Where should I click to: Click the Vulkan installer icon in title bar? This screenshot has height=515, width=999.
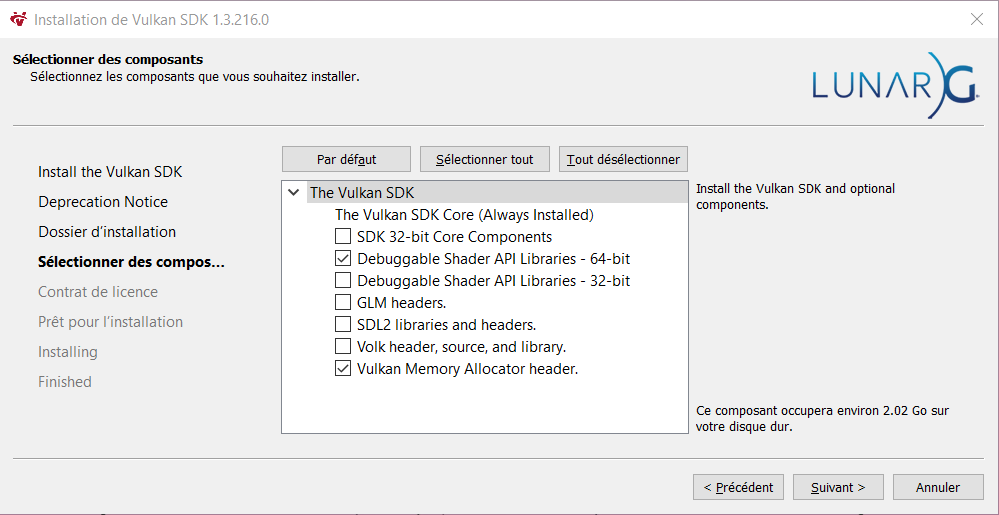[19, 19]
